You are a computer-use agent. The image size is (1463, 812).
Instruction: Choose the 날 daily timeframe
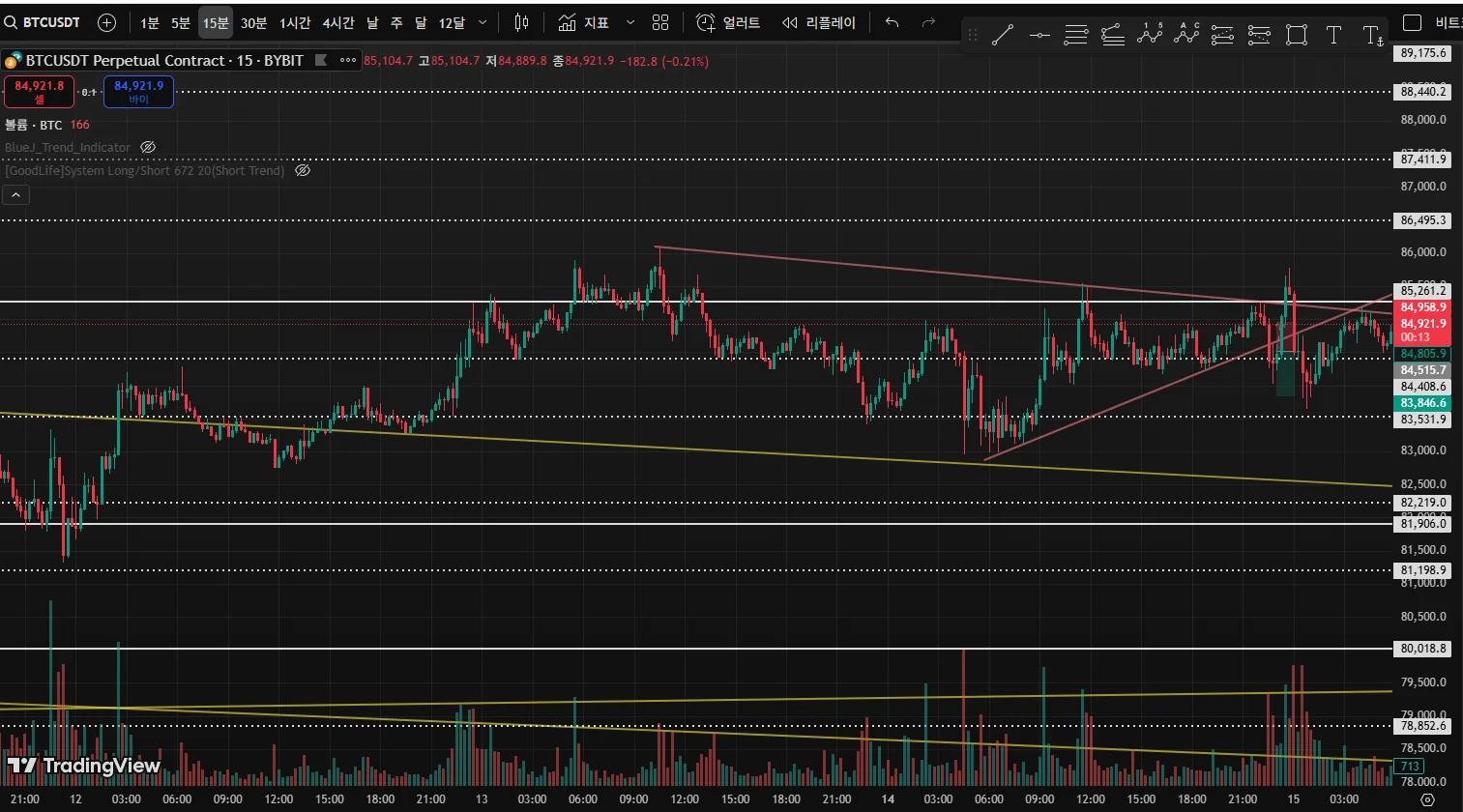click(372, 22)
